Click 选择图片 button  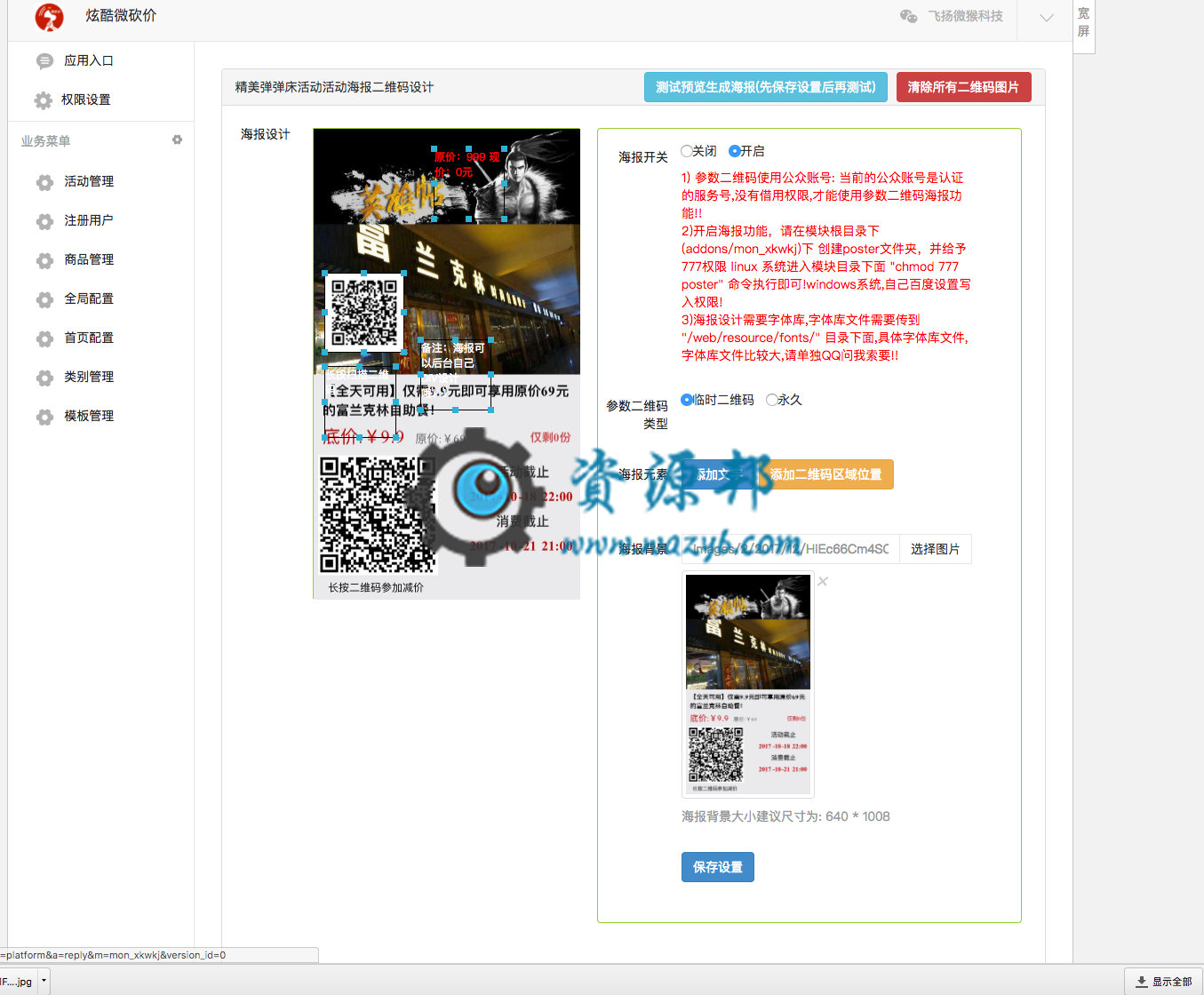click(936, 549)
